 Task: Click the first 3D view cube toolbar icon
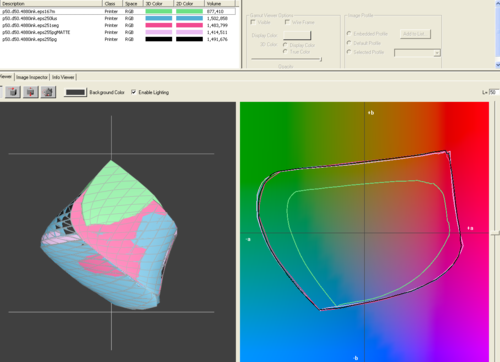pos(13,92)
